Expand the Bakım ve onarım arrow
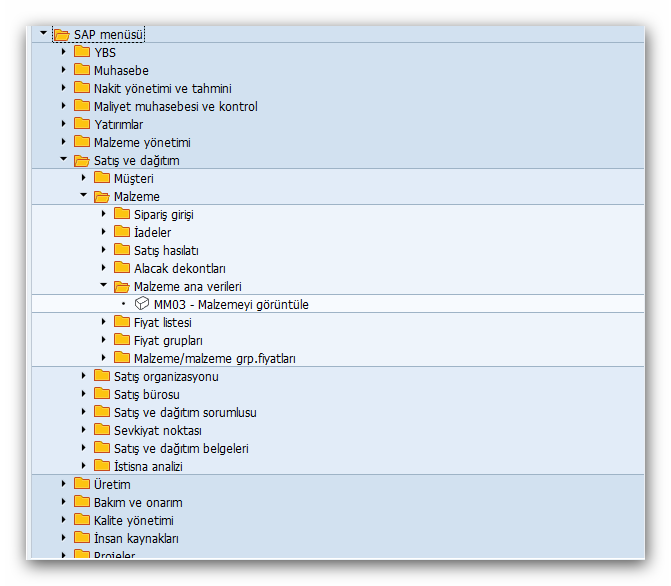Image resolution: width=671 pixels, height=586 pixels. pyautogui.click(x=63, y=502)
